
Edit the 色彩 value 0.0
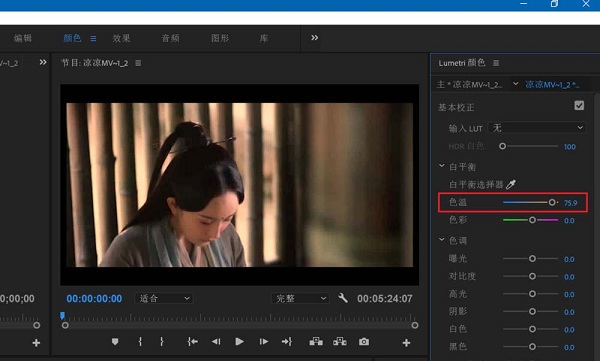click(x=569, y=221)
